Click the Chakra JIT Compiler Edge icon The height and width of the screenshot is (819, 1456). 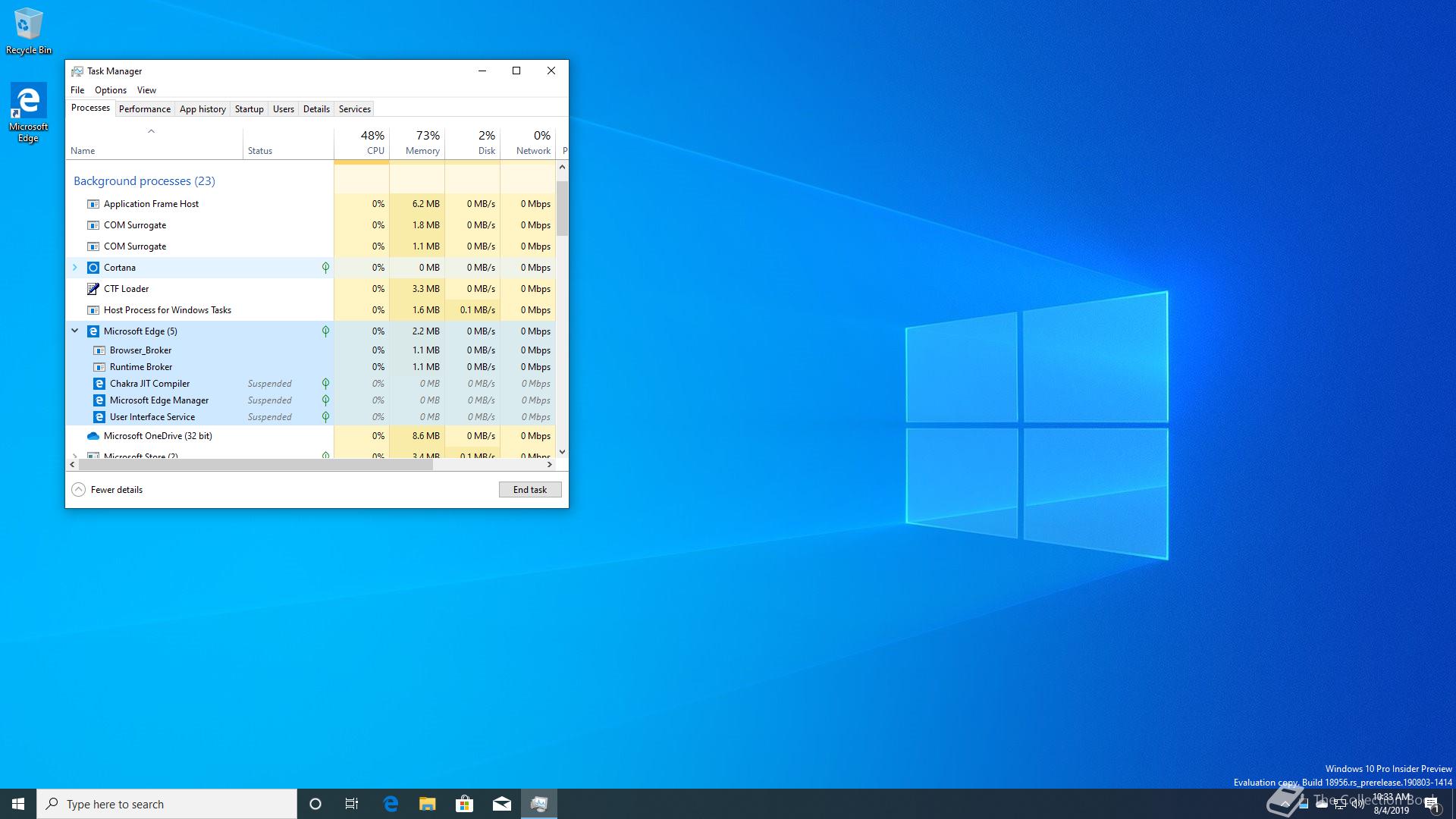(99, 384)
